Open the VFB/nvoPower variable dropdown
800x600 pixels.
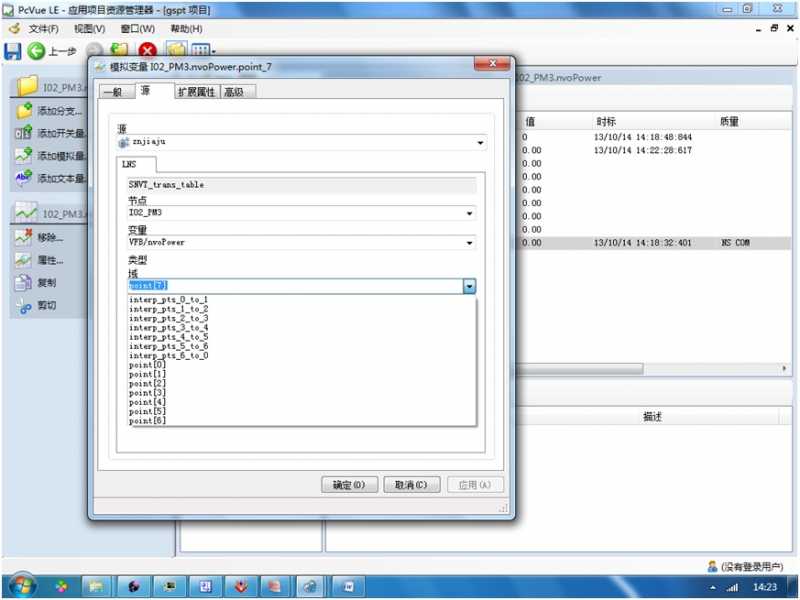[469, 242]
